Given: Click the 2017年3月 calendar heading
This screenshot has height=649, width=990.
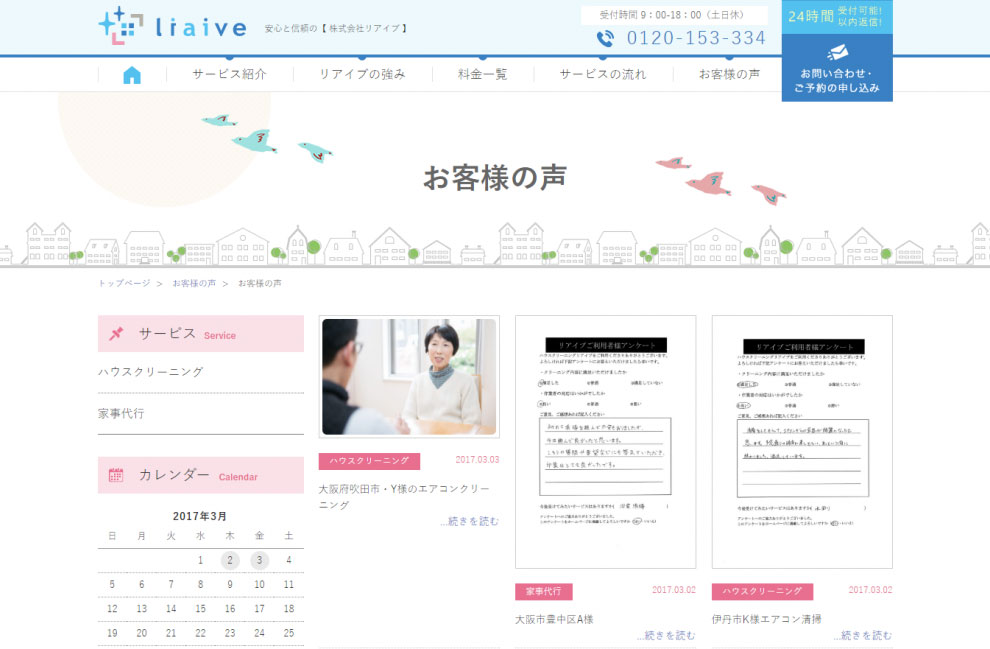Looking at the screenshot, I should click(x=200, y=516).
